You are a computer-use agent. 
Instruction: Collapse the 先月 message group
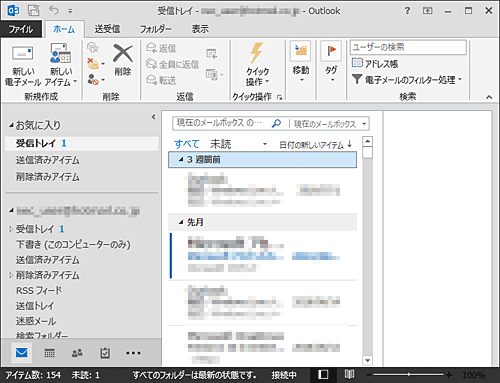181,222
